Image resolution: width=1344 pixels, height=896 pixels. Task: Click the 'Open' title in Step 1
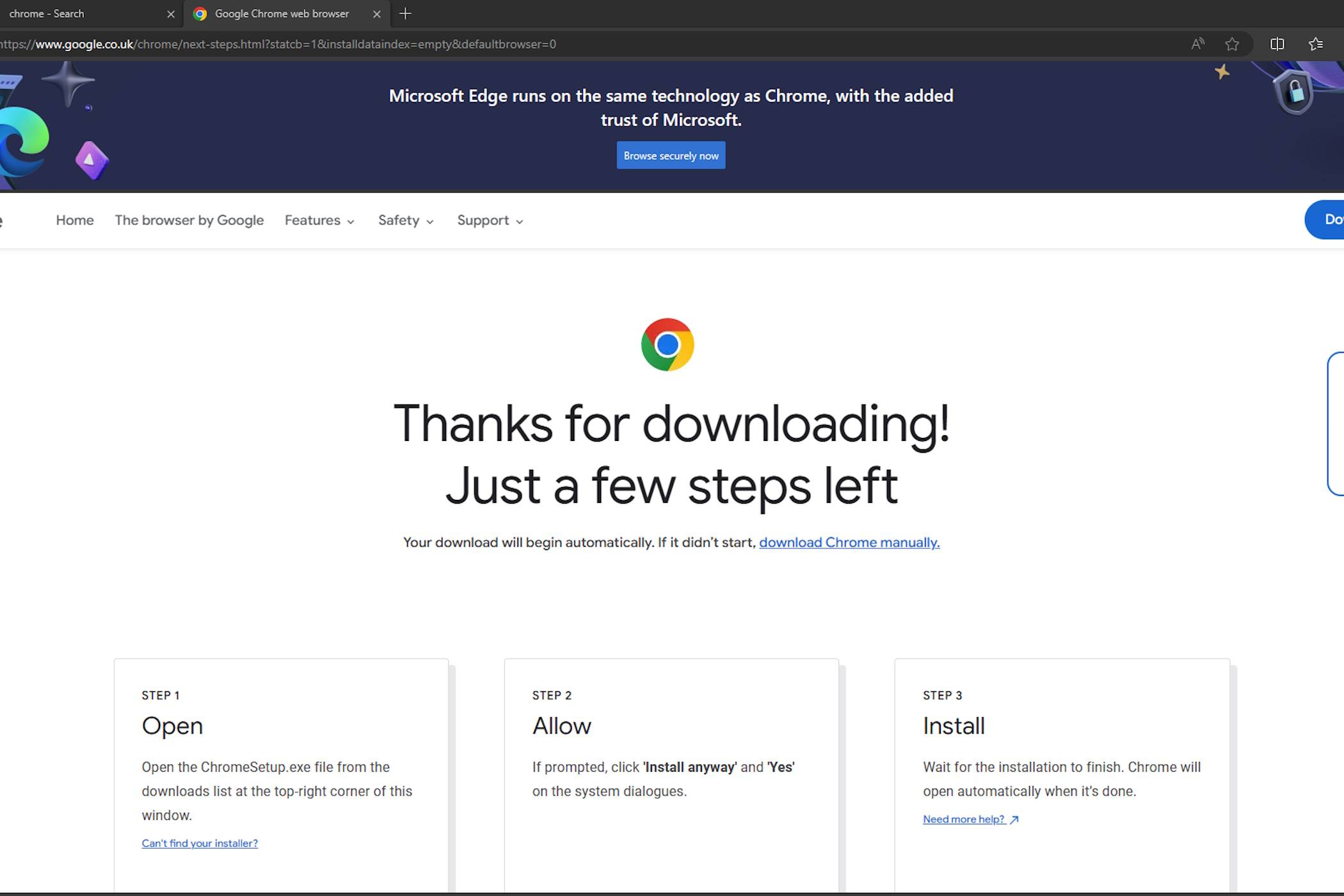pos(172,726)
